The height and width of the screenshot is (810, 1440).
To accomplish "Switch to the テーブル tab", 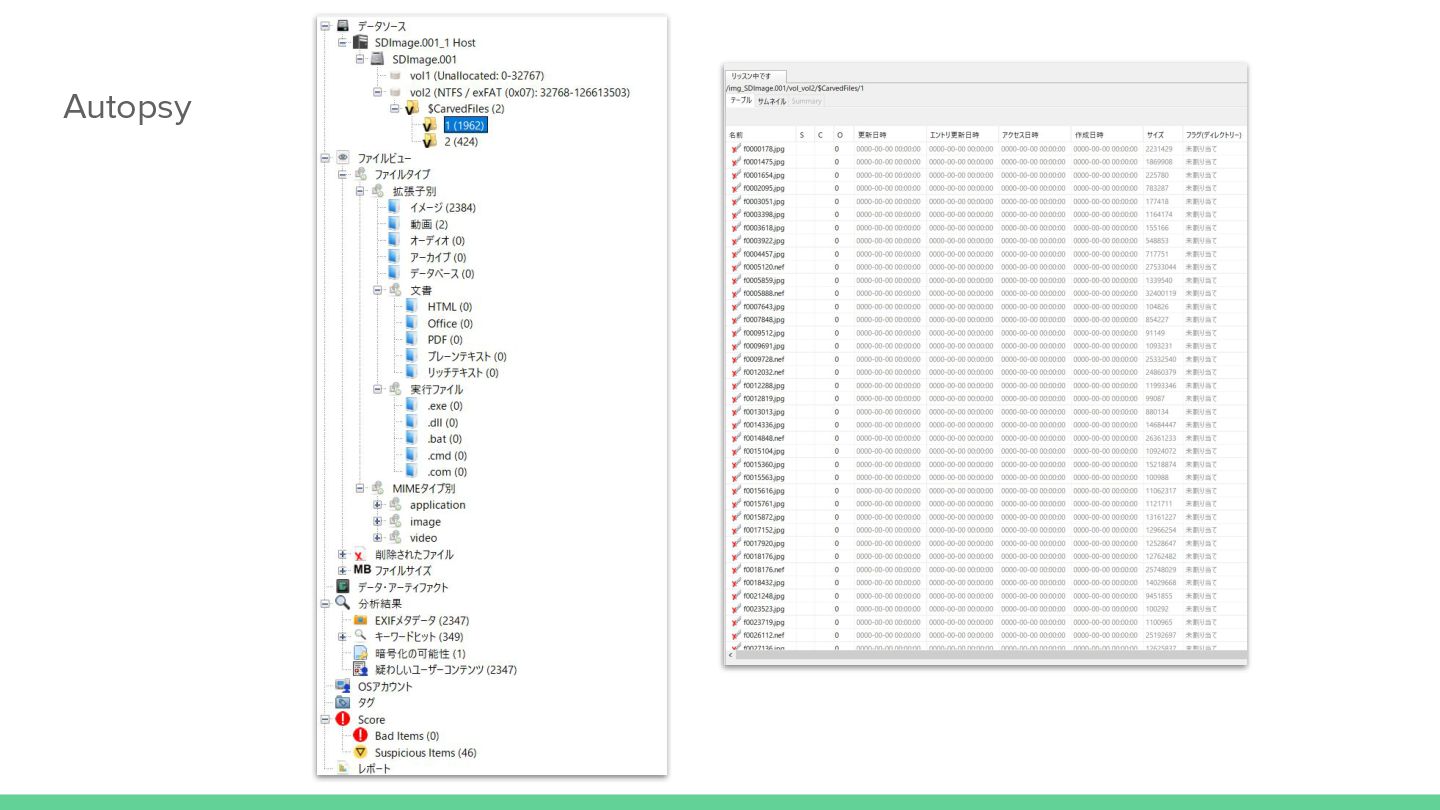I will click(x=740, y=101).
